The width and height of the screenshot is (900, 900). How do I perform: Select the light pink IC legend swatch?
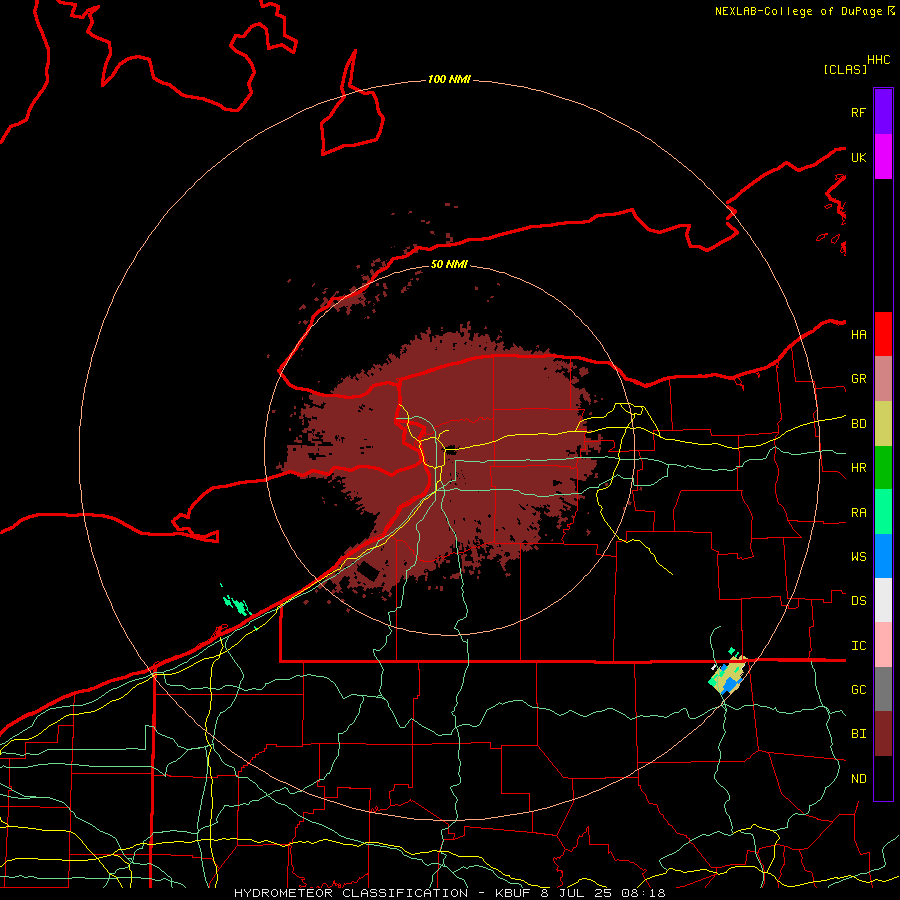tap(883, 645)
